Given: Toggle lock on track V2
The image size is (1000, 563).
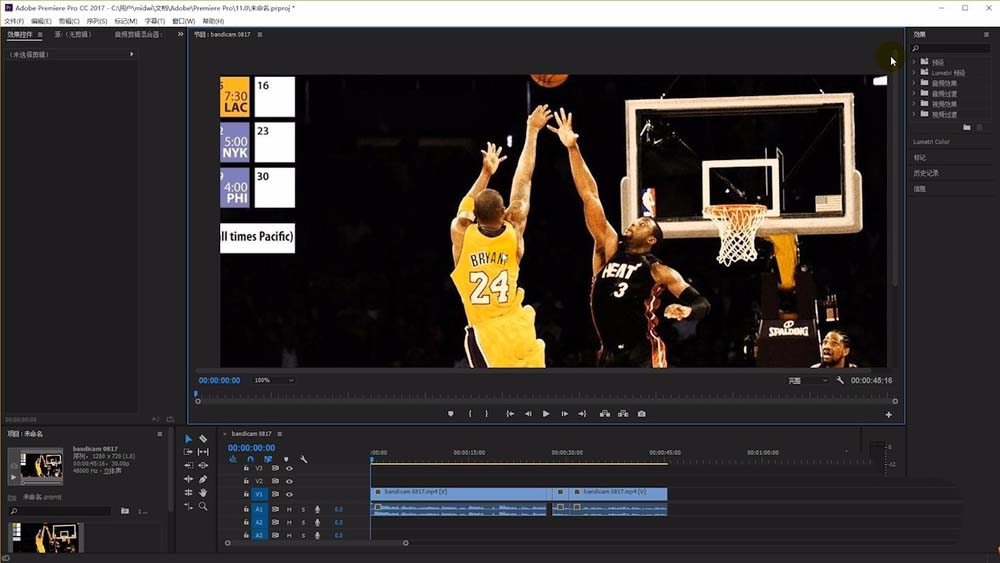Looking at the screenshot, I should coord(246,481).
